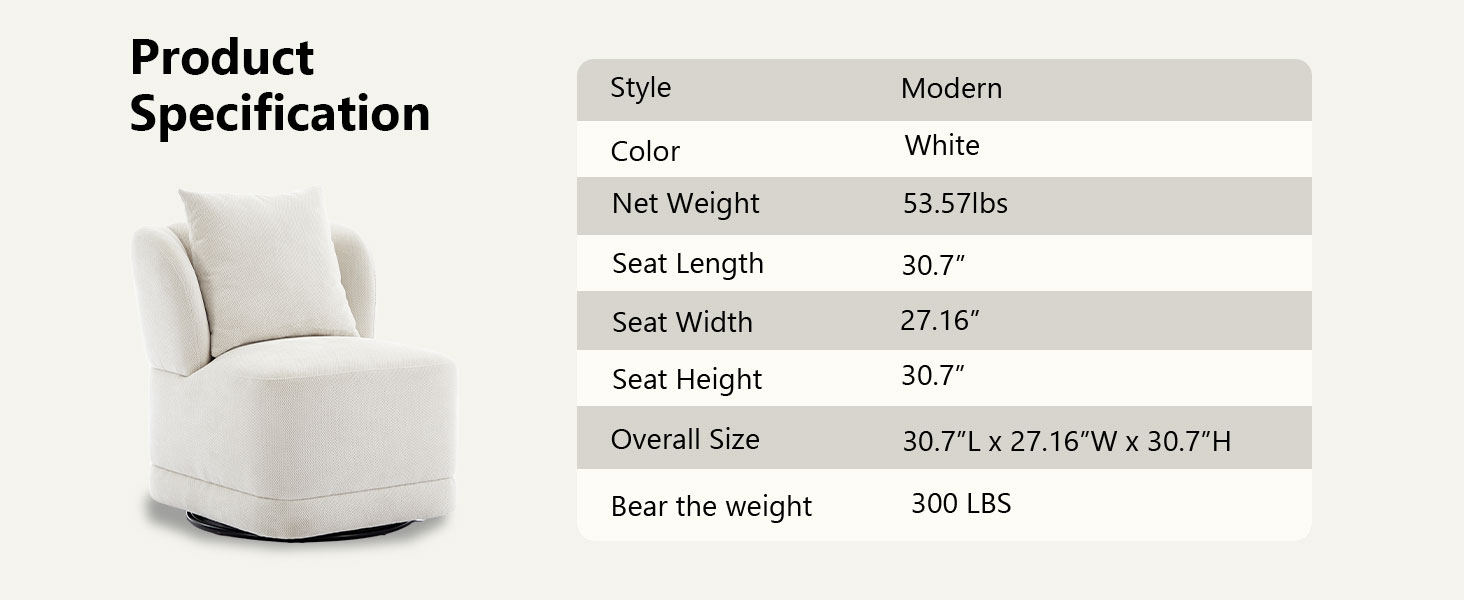The height and width of the screenshot is (600, 1464).
Task: Select the Seat Height label
Action: tap(687, 380)
